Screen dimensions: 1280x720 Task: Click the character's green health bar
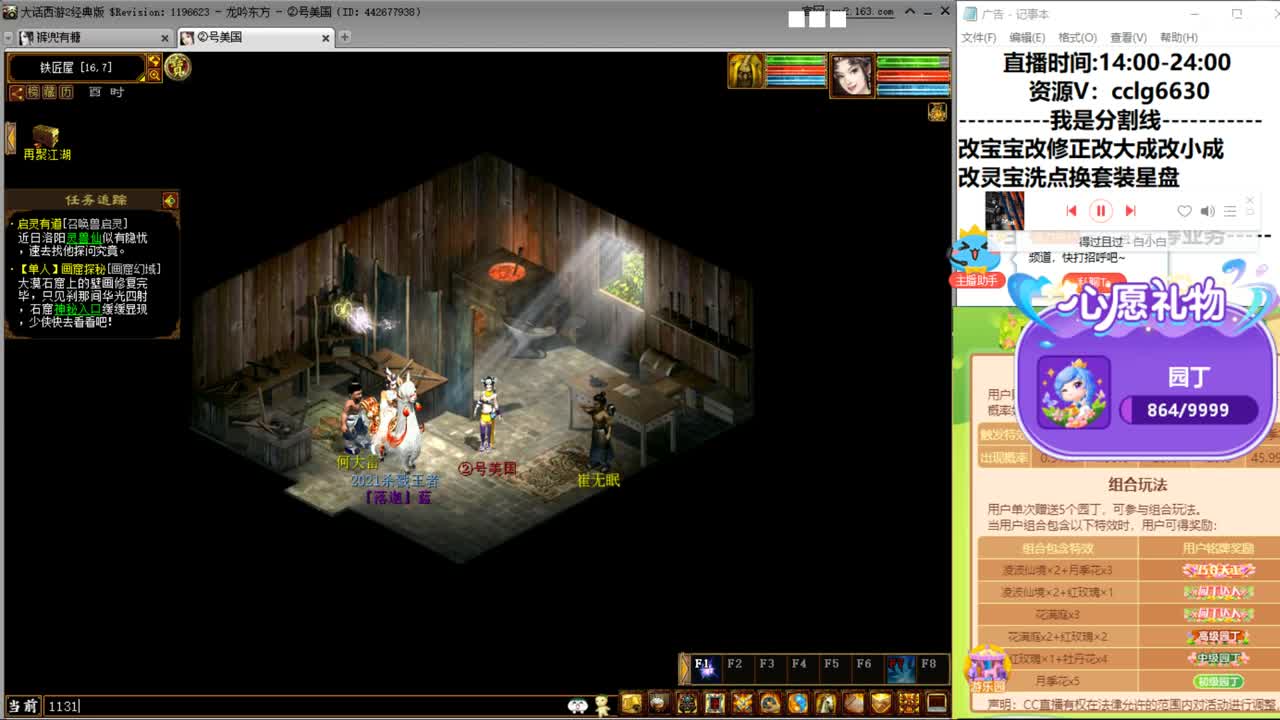[912, 62]
